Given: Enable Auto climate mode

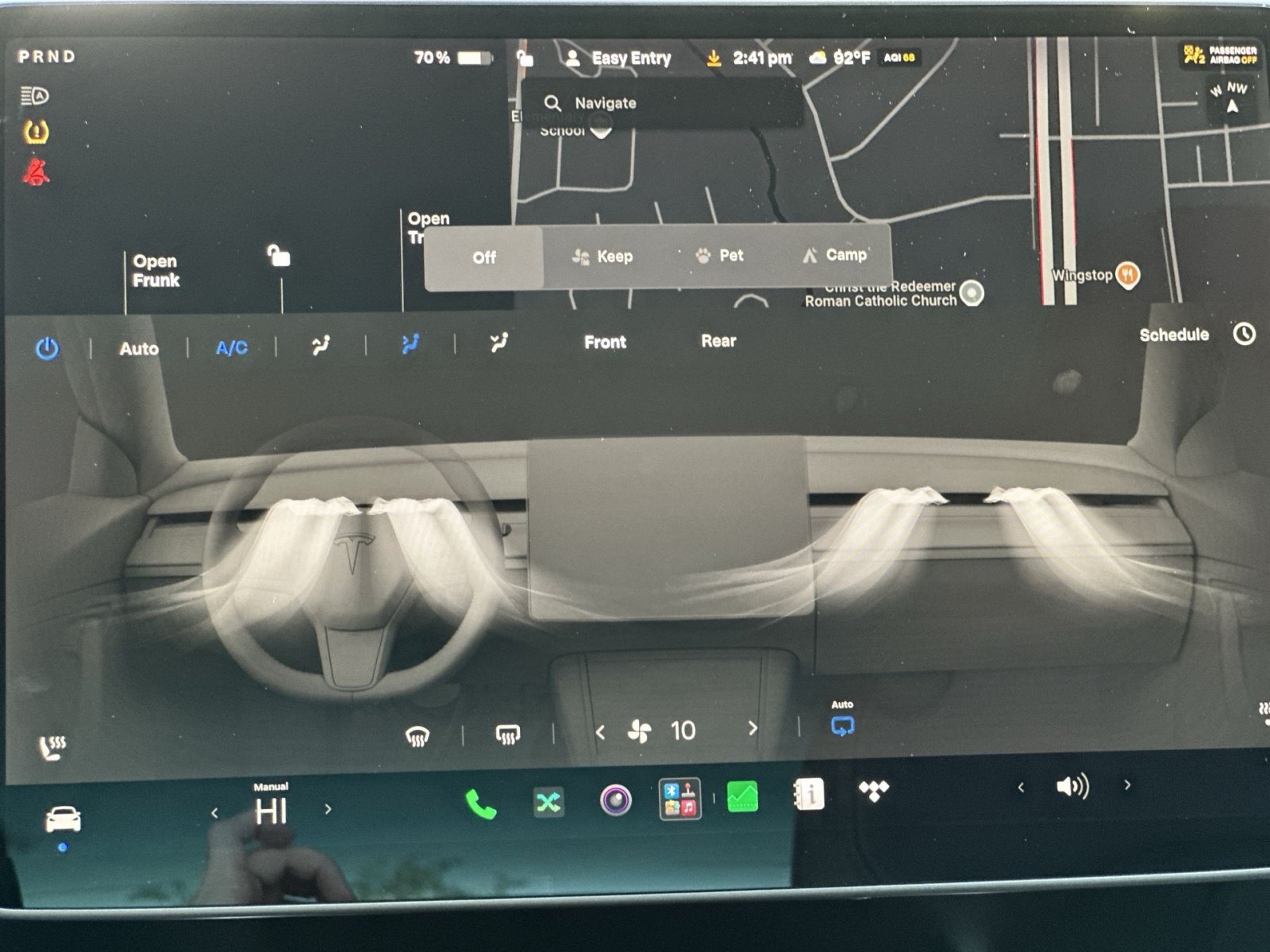Looking at the screenshot, I should 139,348.
